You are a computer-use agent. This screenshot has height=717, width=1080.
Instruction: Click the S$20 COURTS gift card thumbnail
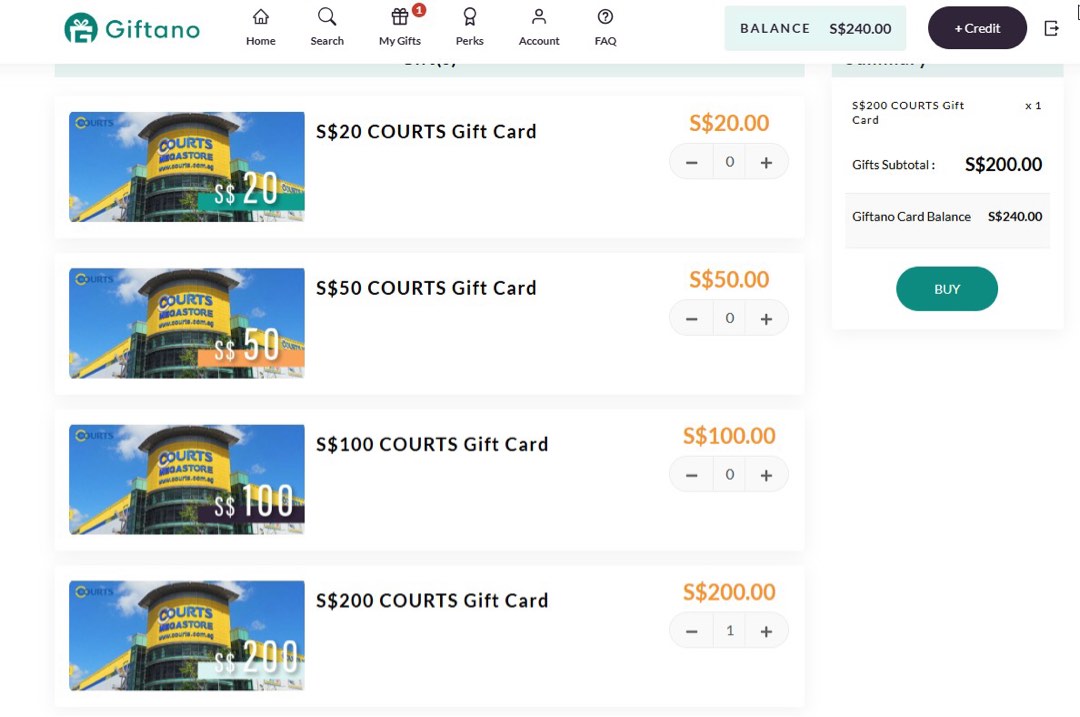point(186,166)
